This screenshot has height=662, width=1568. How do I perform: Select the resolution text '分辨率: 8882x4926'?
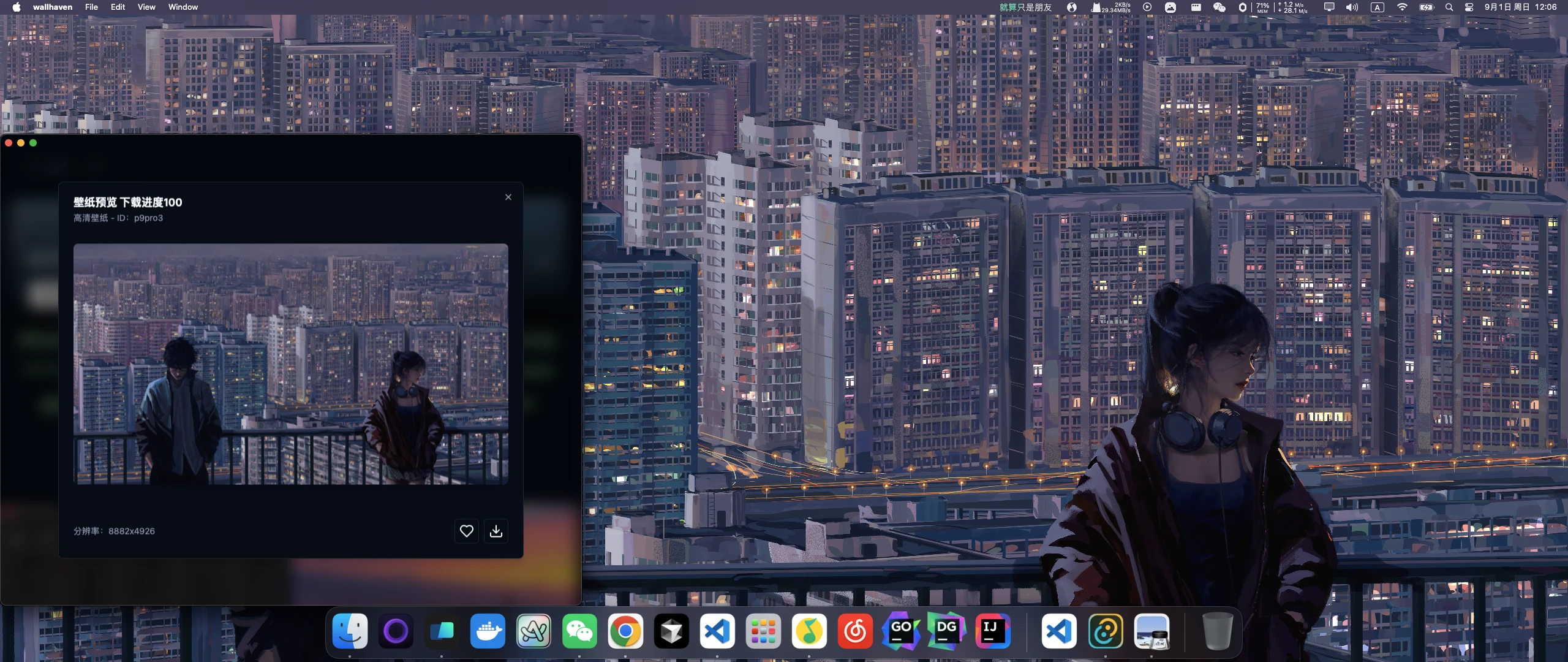click(x=114, y=531)
